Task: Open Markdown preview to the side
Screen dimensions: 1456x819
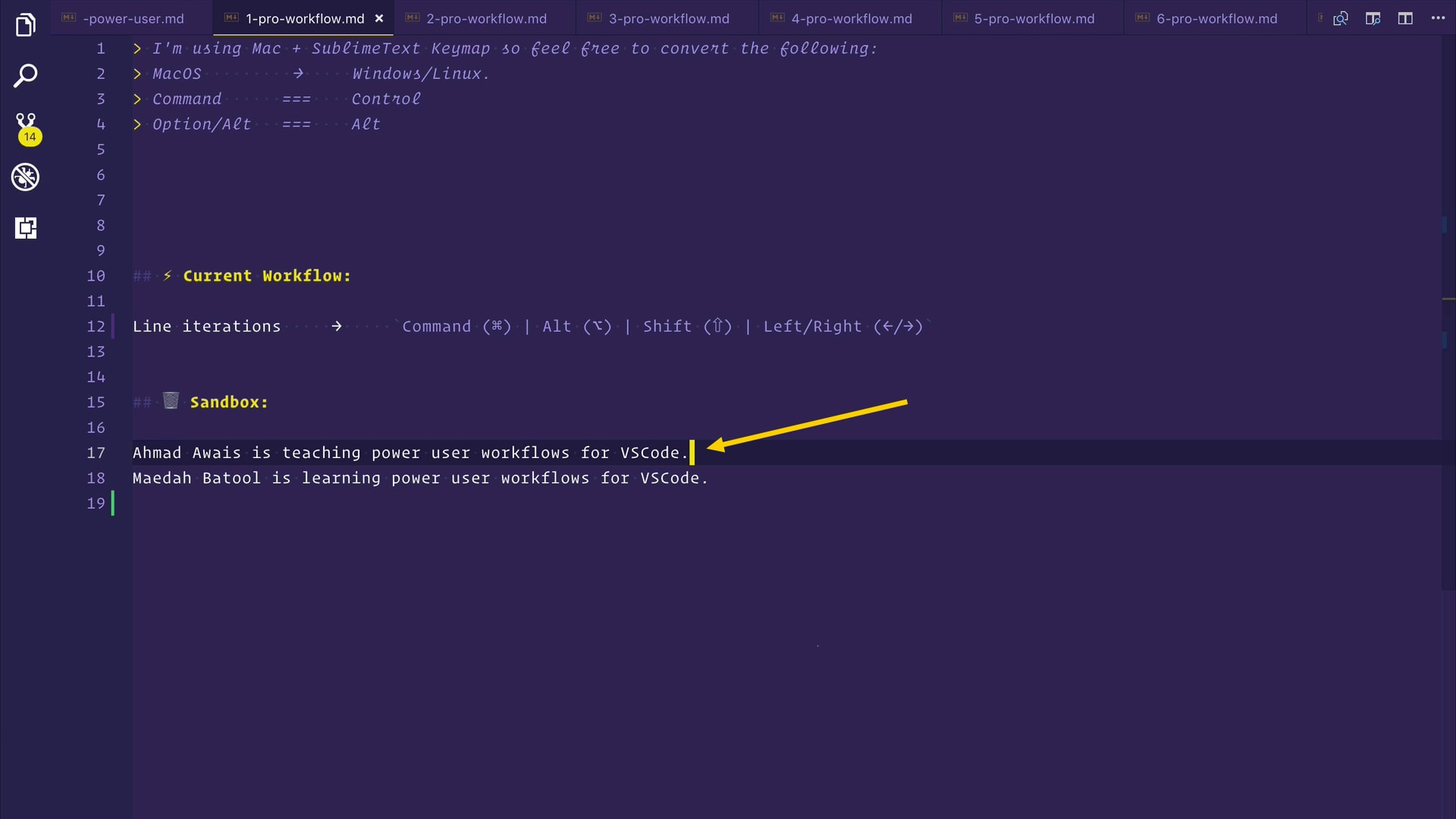Action: (x=1373, y=18)
